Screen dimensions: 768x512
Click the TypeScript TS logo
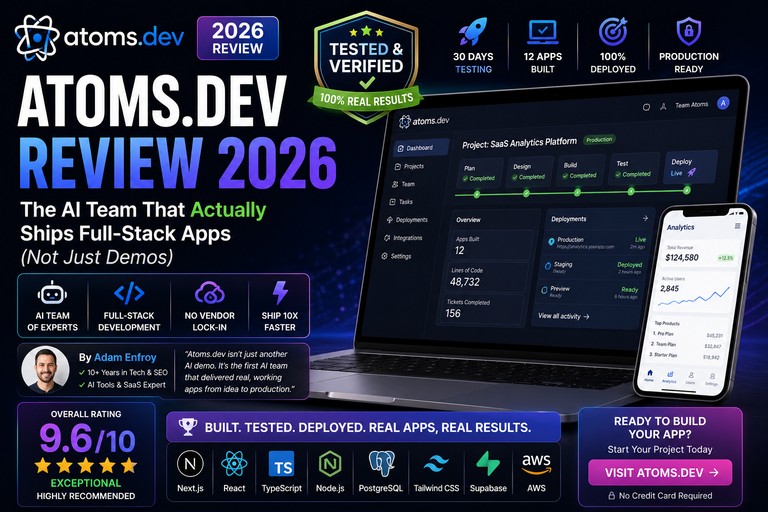(282, 463)
